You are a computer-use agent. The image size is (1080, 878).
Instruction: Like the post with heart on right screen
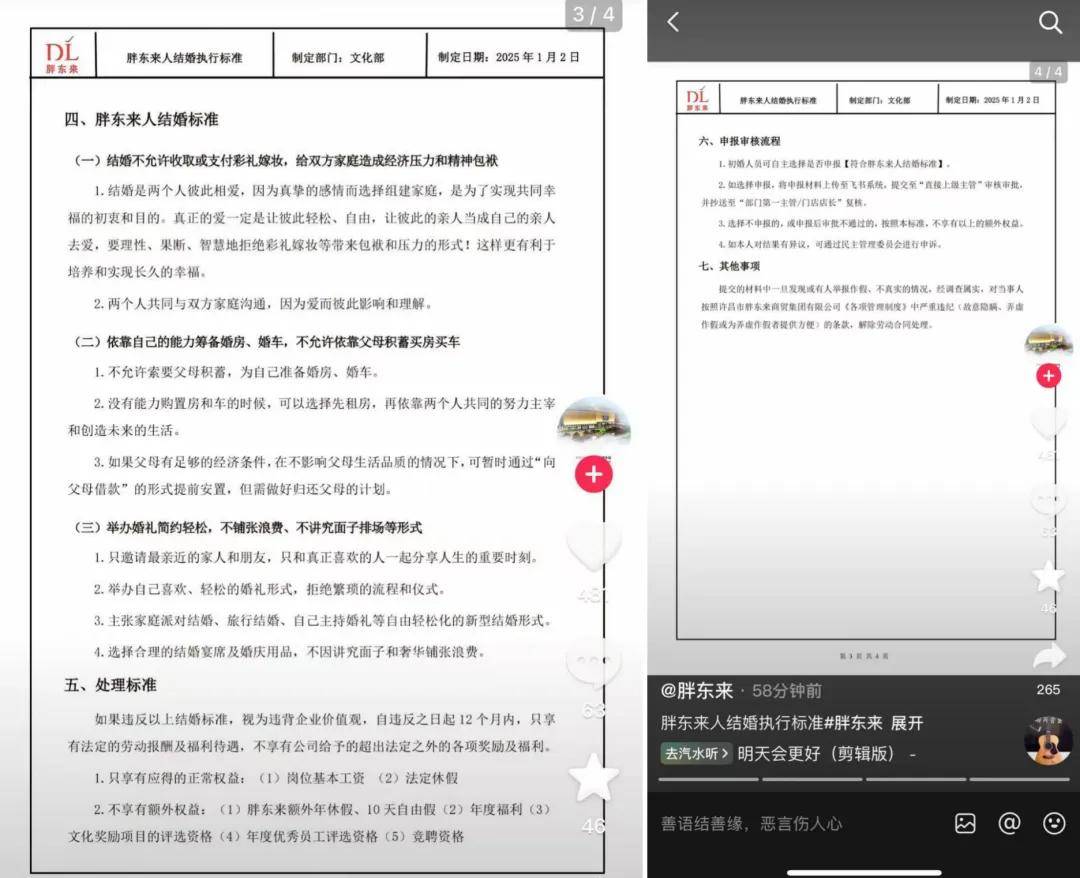[x=1048, y=422]
